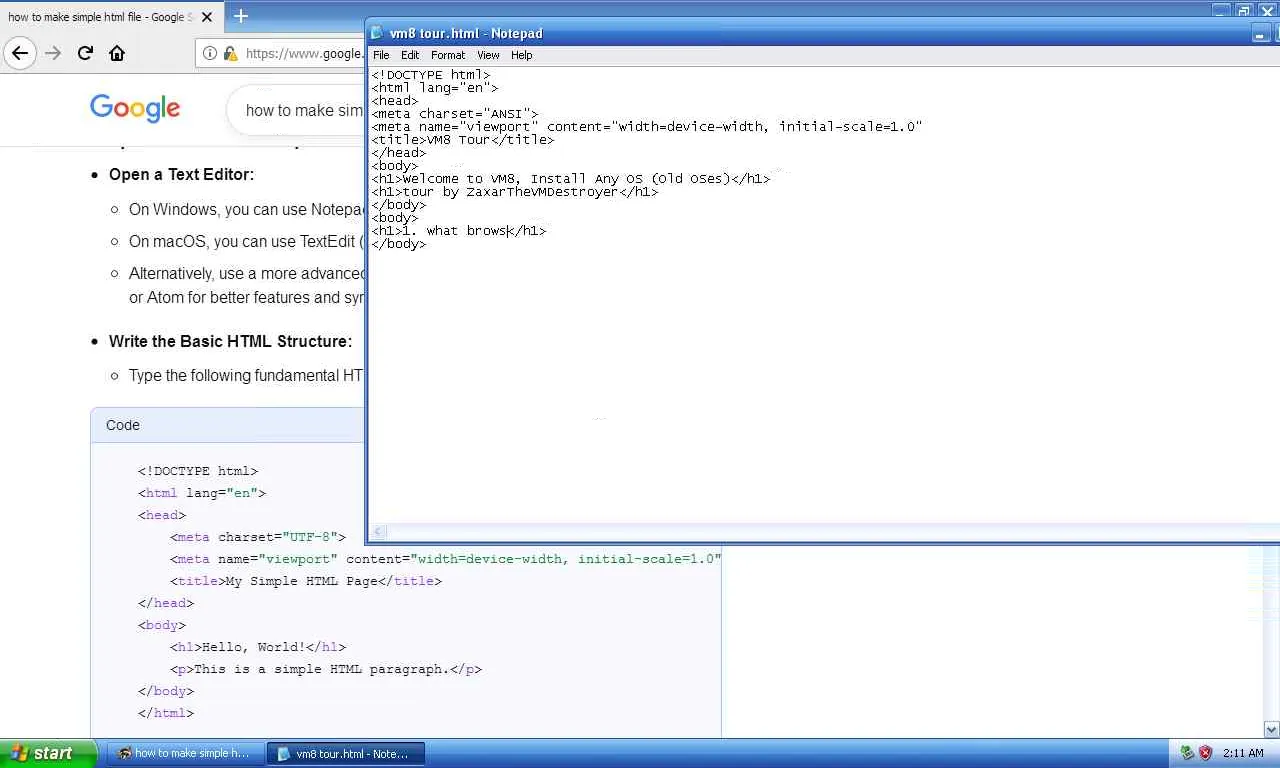The image size is (1280, 768).
Task: Open the red security shield tray icon
Action: 1205,753
